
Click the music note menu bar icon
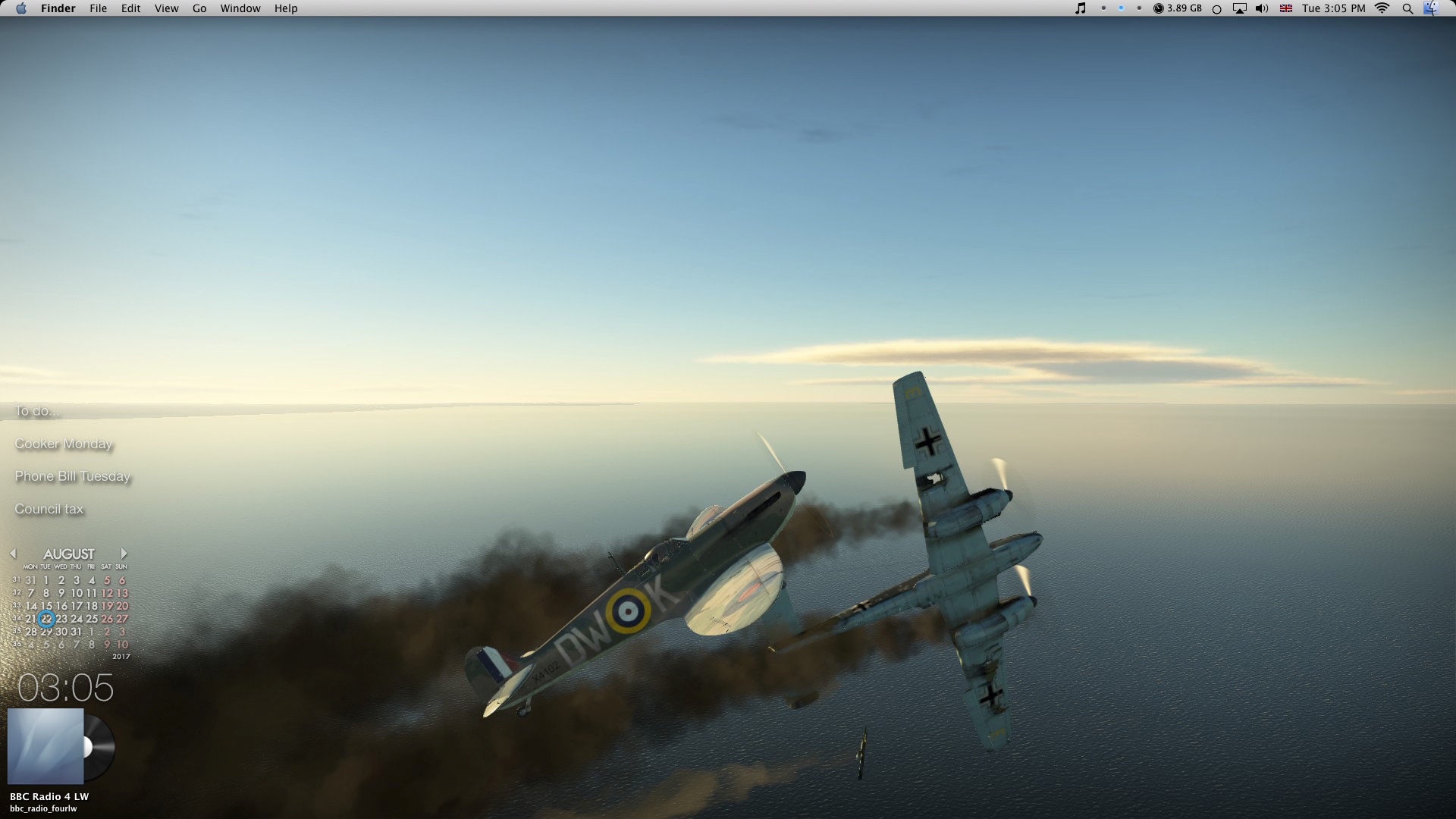point(1081,8)
